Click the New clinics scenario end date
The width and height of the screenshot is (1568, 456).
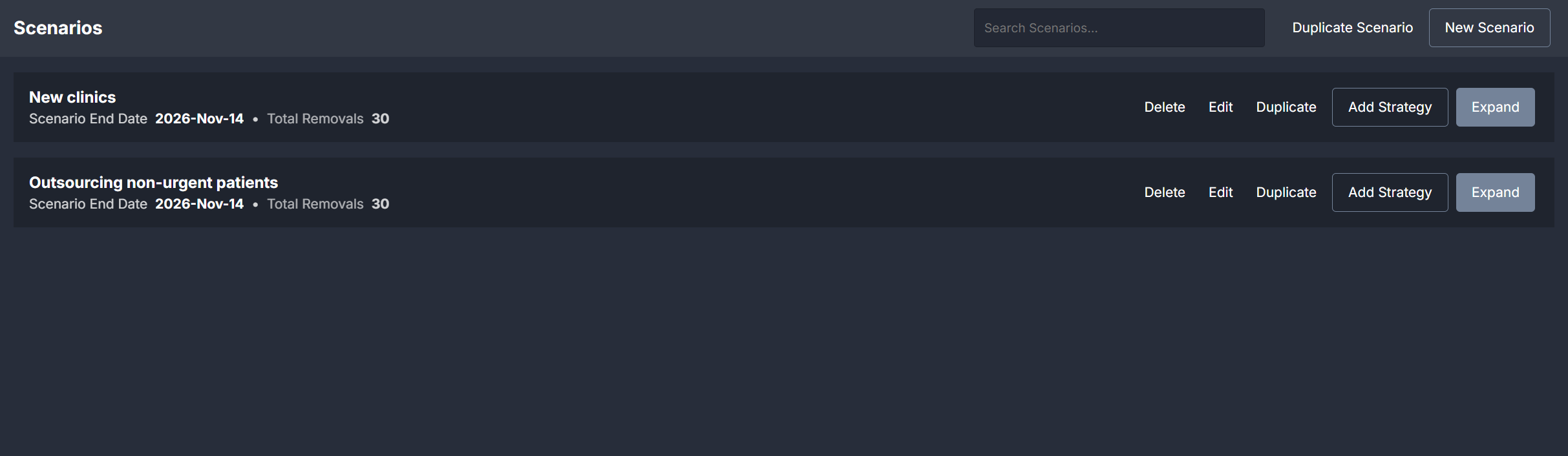[199, 119]
